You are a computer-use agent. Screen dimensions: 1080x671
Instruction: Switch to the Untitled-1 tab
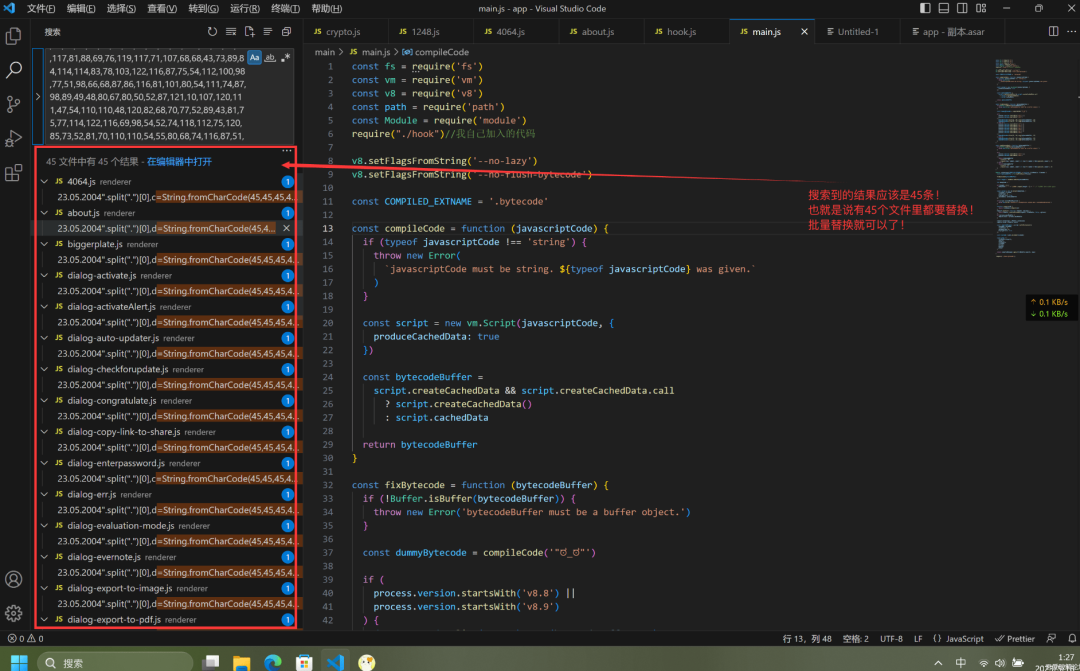click(x=857, y=32)
